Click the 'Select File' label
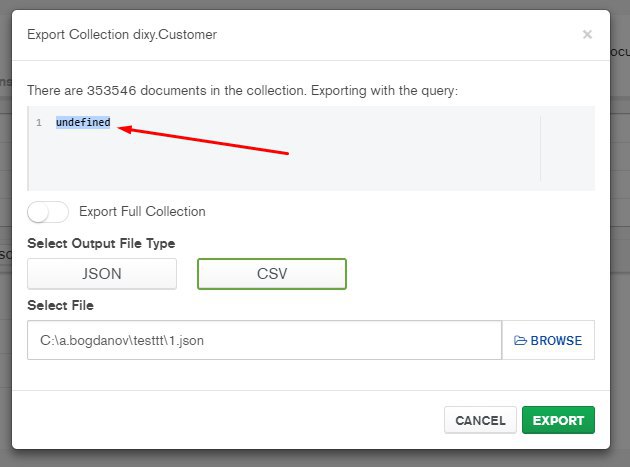The width and height of the screenshot is (630, 467). 60,305
